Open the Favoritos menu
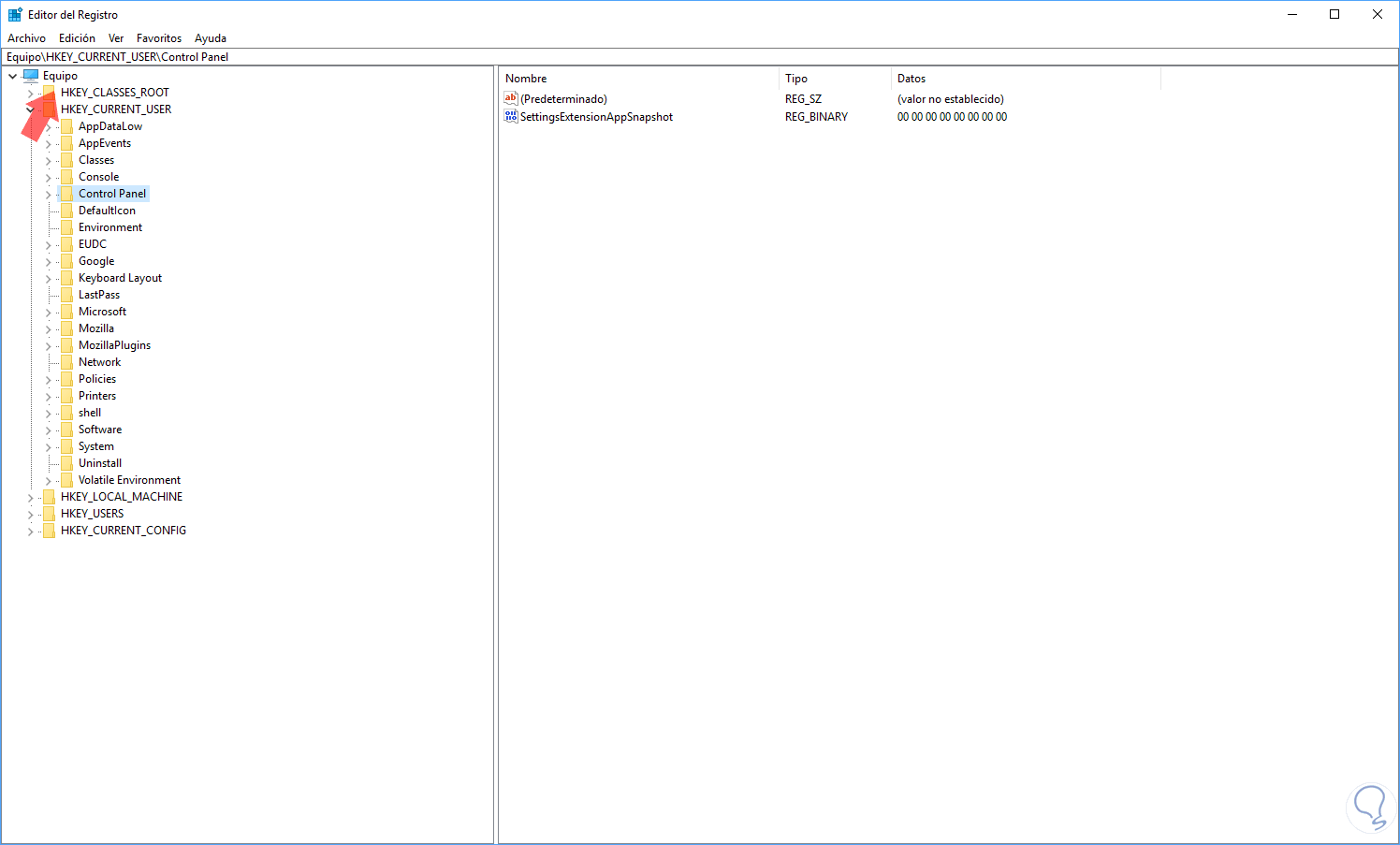The height and width of the screenshot is (845, 1400). (x=159, y=38)
